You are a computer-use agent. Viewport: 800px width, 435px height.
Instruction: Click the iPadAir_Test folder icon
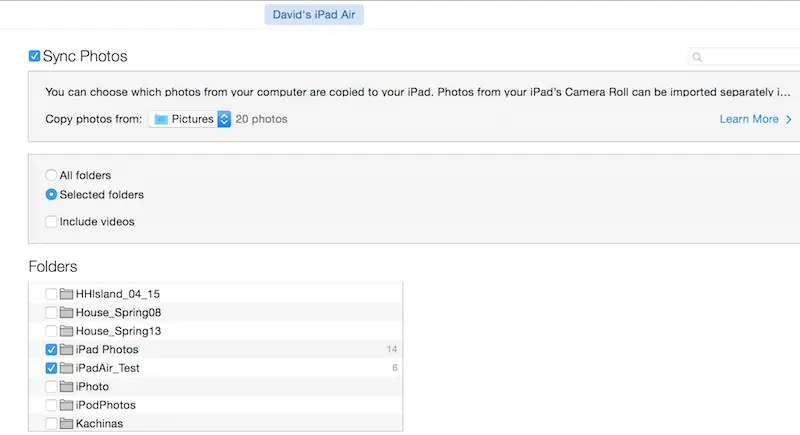[x=67, y=368]
